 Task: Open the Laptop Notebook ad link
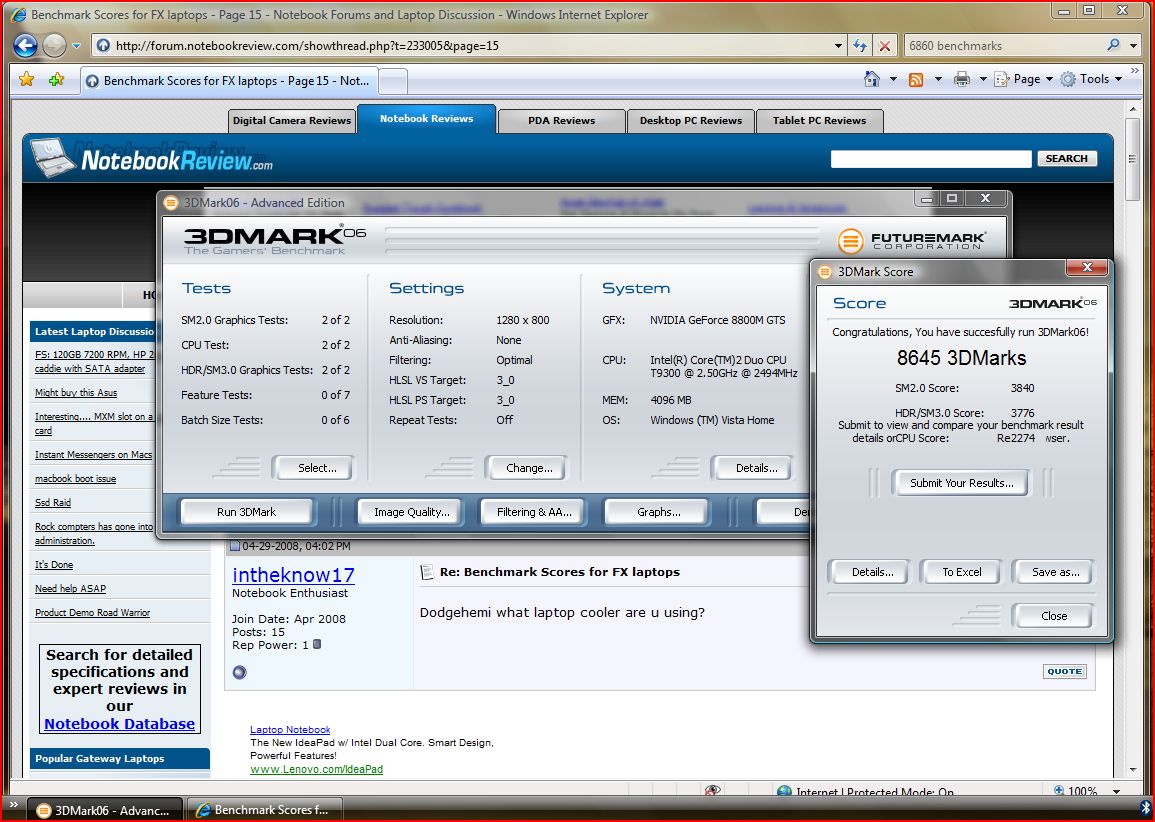(x=290, y=729)
